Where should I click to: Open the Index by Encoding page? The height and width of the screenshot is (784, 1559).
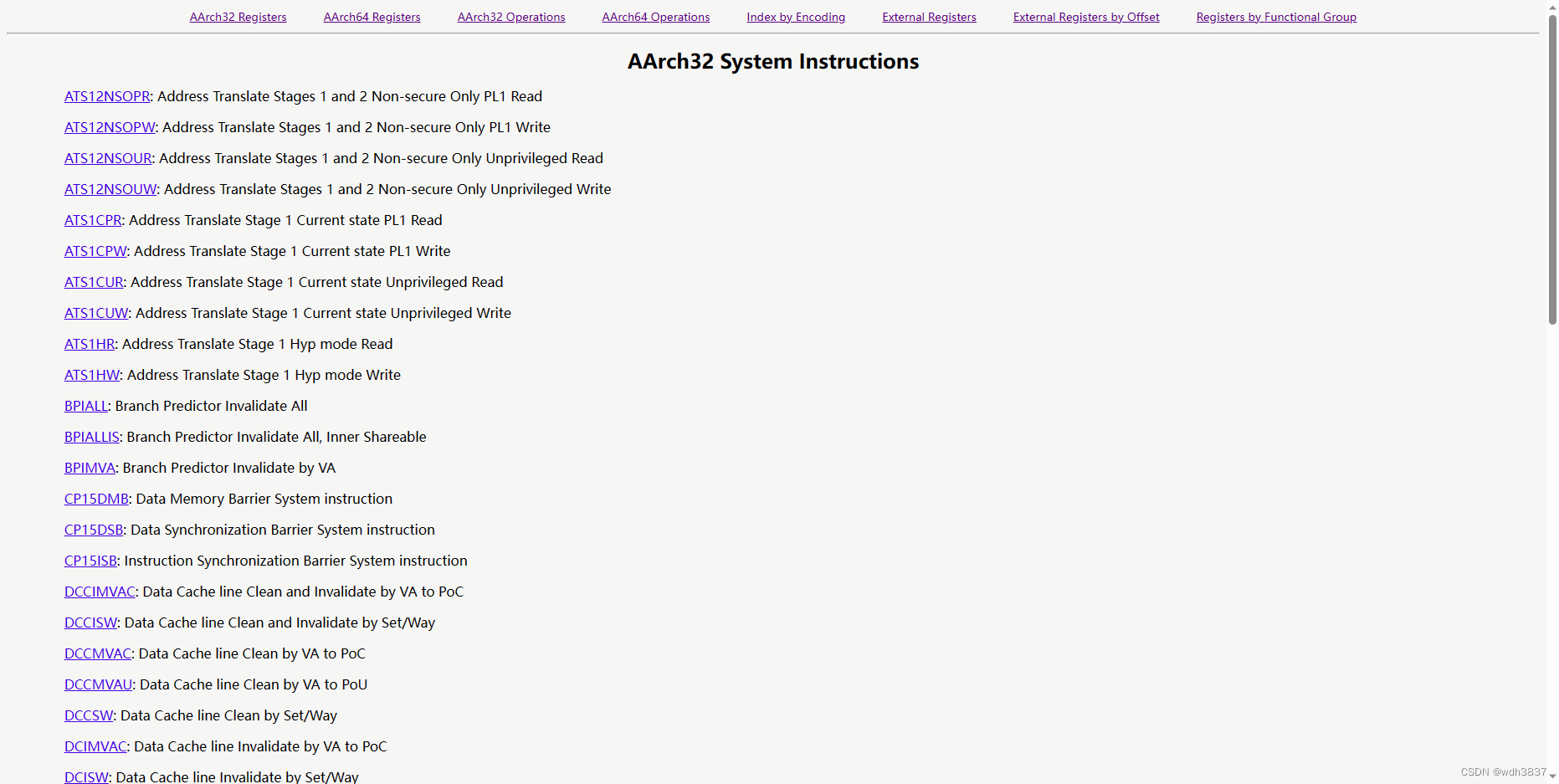point(795,17)
